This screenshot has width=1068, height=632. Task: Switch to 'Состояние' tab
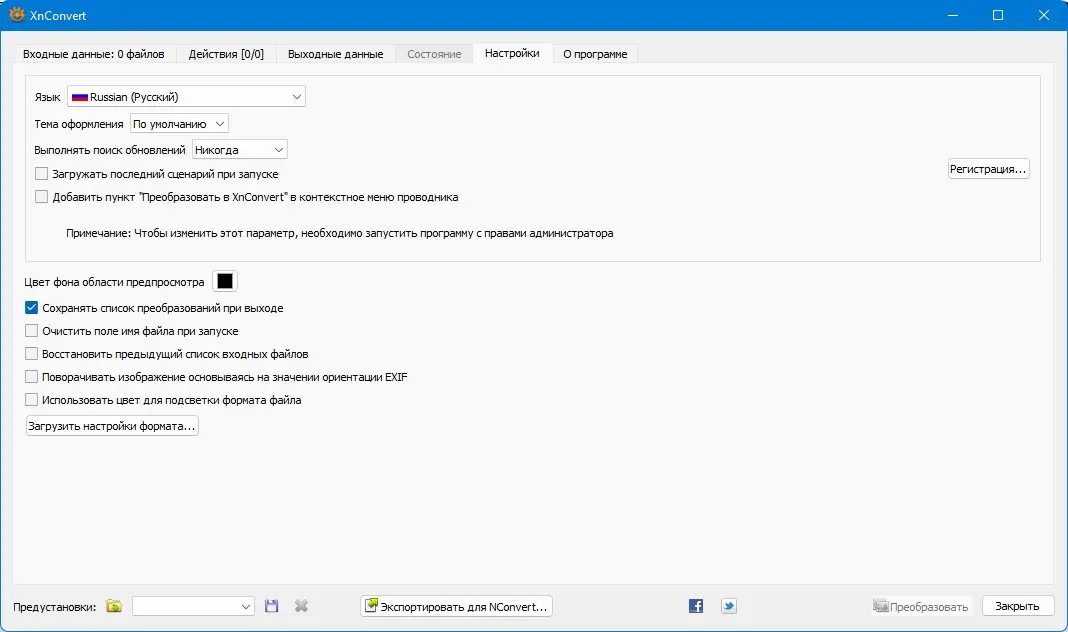point(435,54)
